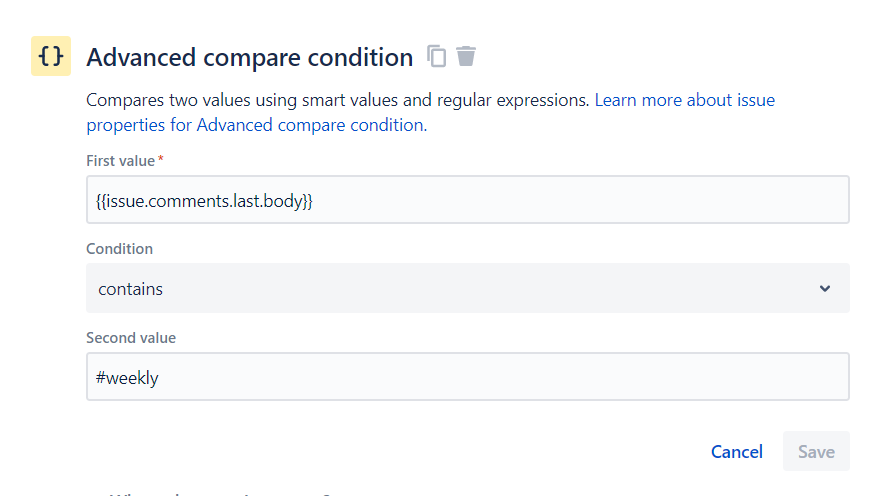The width and height of the screenshot is (886, 496).
Task: Open the Condition dropdown showing "contains"
Action: 467,289
